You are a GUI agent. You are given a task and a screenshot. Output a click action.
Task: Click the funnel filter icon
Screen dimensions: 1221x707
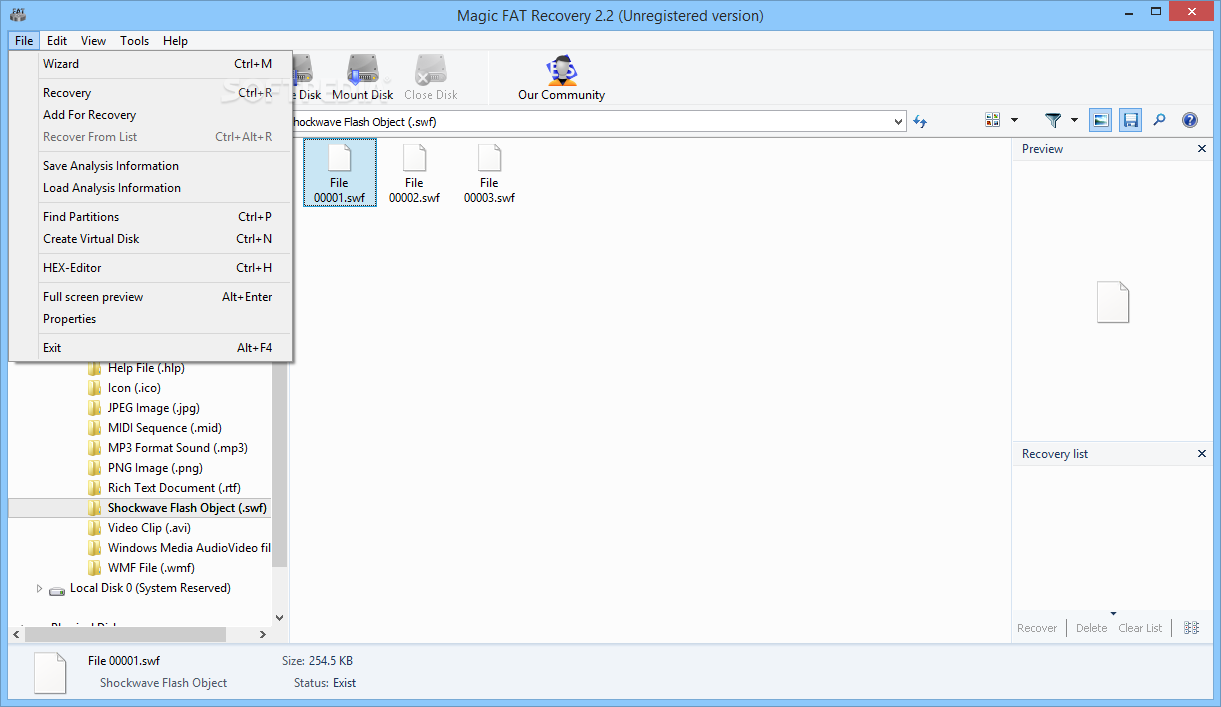[1053, 120]
